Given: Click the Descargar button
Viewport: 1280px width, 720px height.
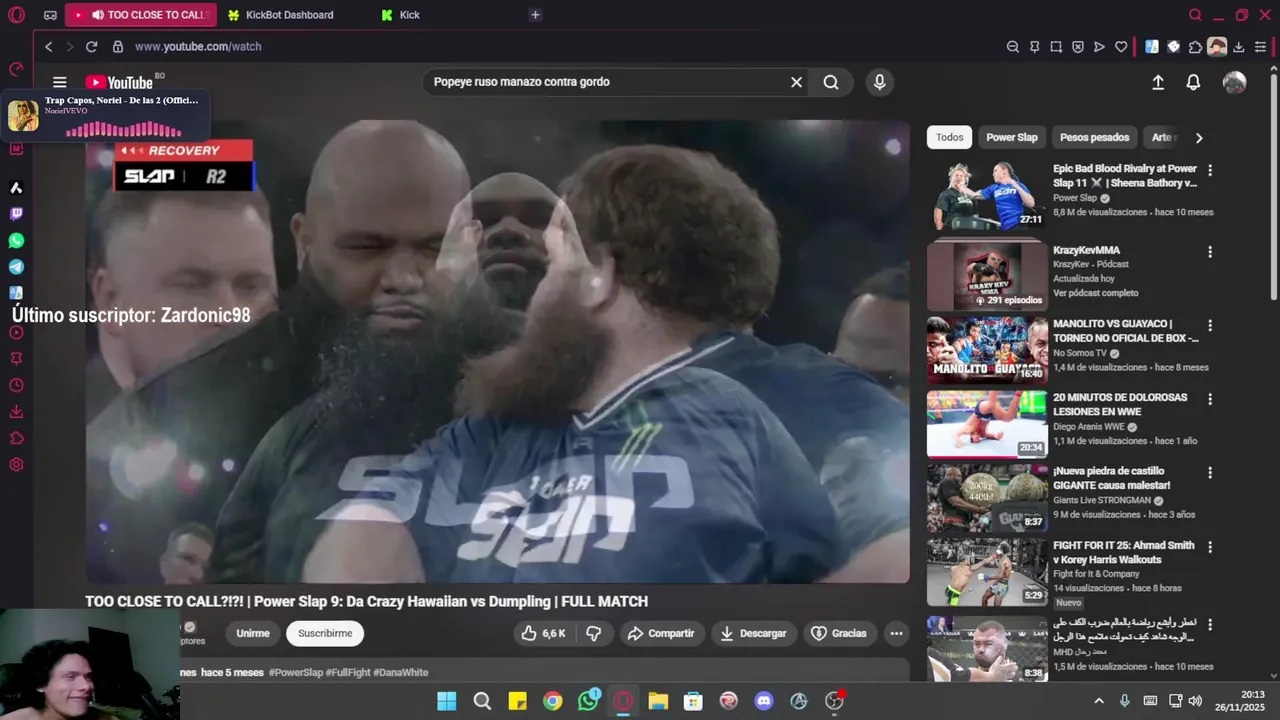Looking at the screenshot, I should [753, 633].
